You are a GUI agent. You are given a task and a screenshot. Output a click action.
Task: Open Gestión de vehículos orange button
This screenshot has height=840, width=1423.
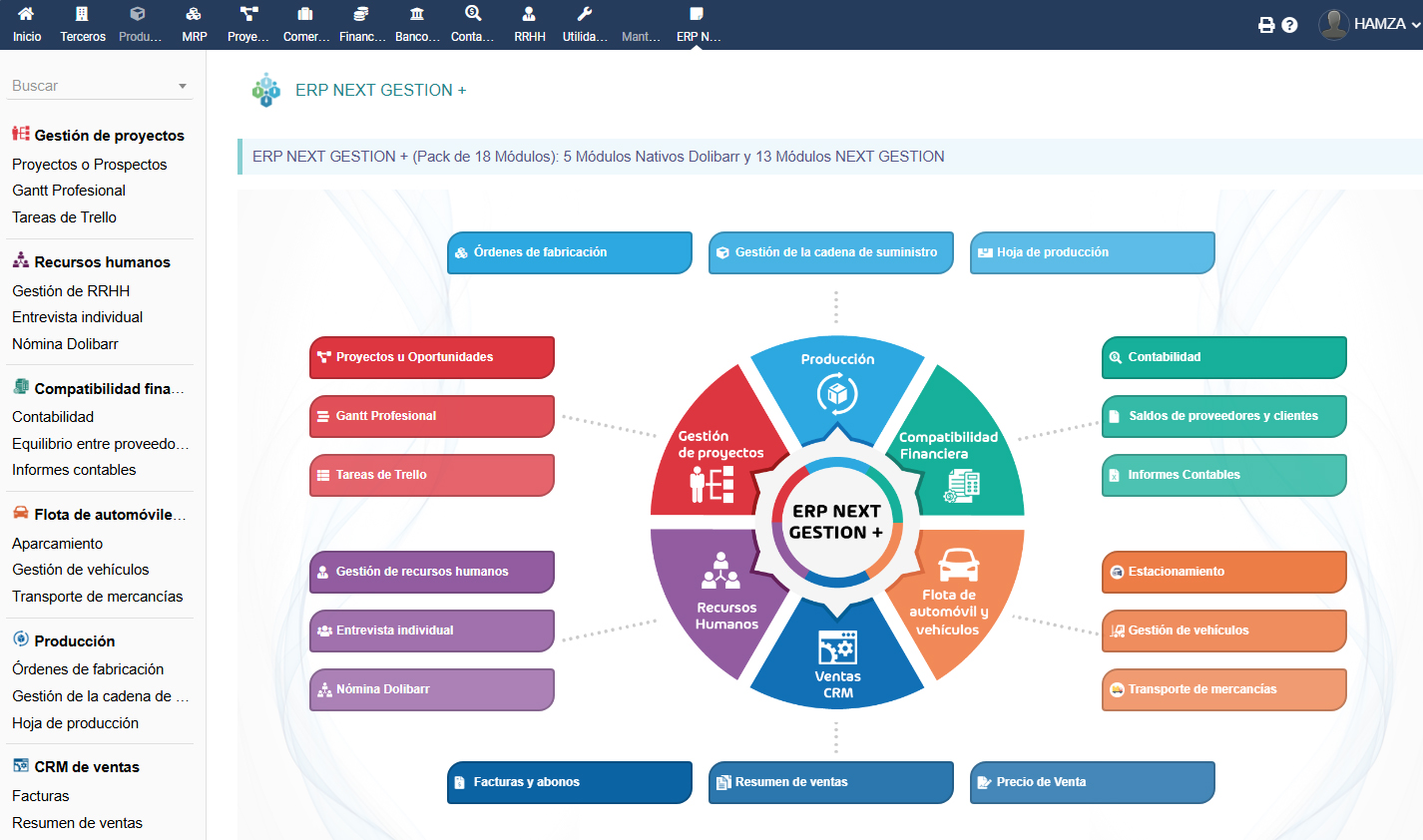(1224, 630)
